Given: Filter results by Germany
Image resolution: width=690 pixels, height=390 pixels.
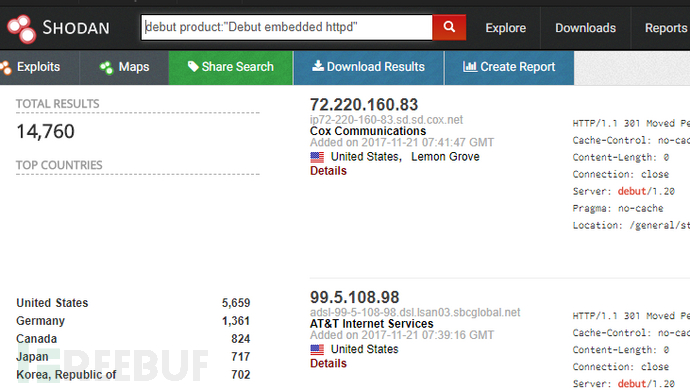Looking at the screenshot, I should coord(40,321).
